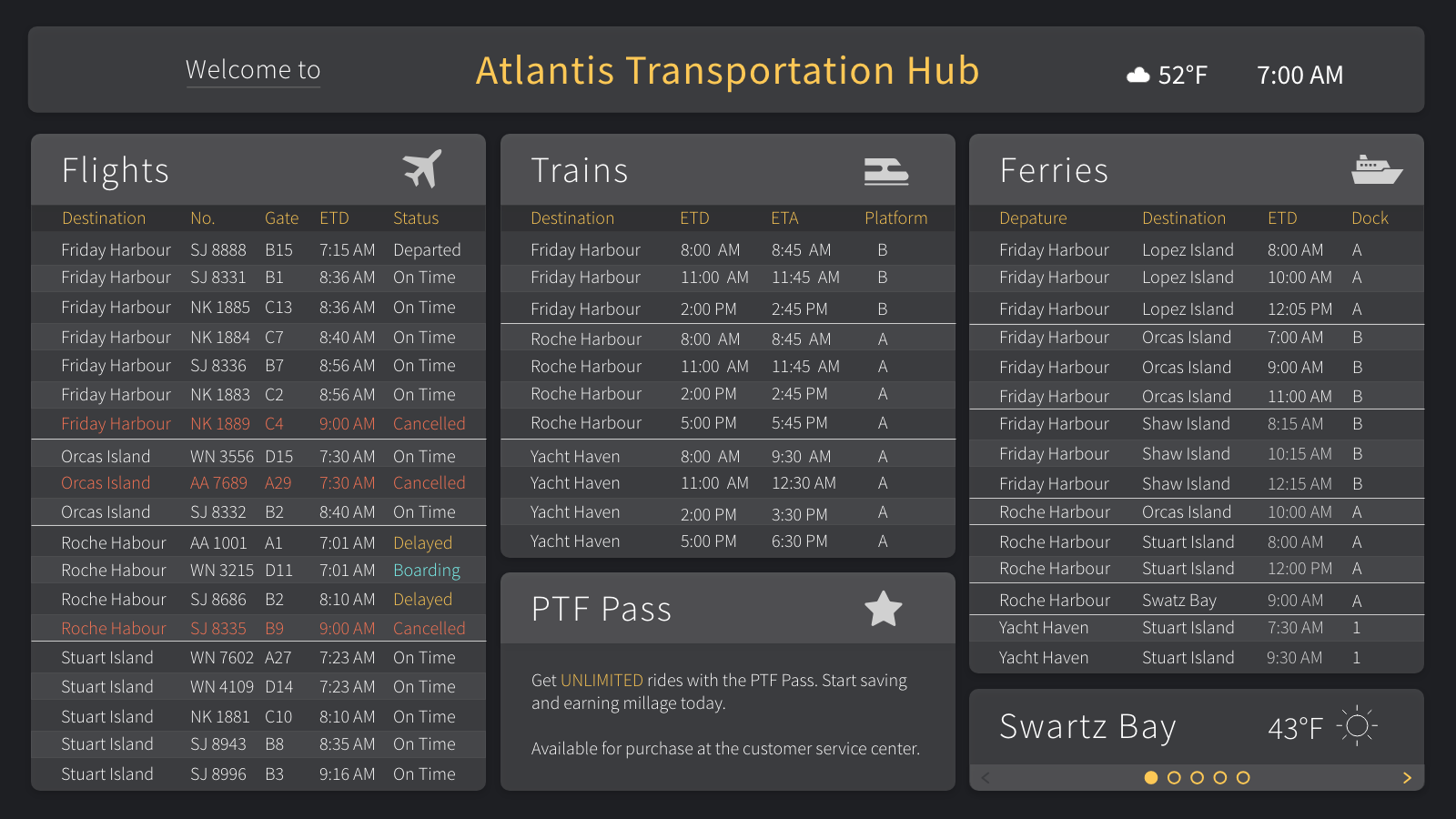The height and width of the screenshot is (819, 1456).
Task: Go to previous weather slide arrow
Action: [x=986, y=778]
